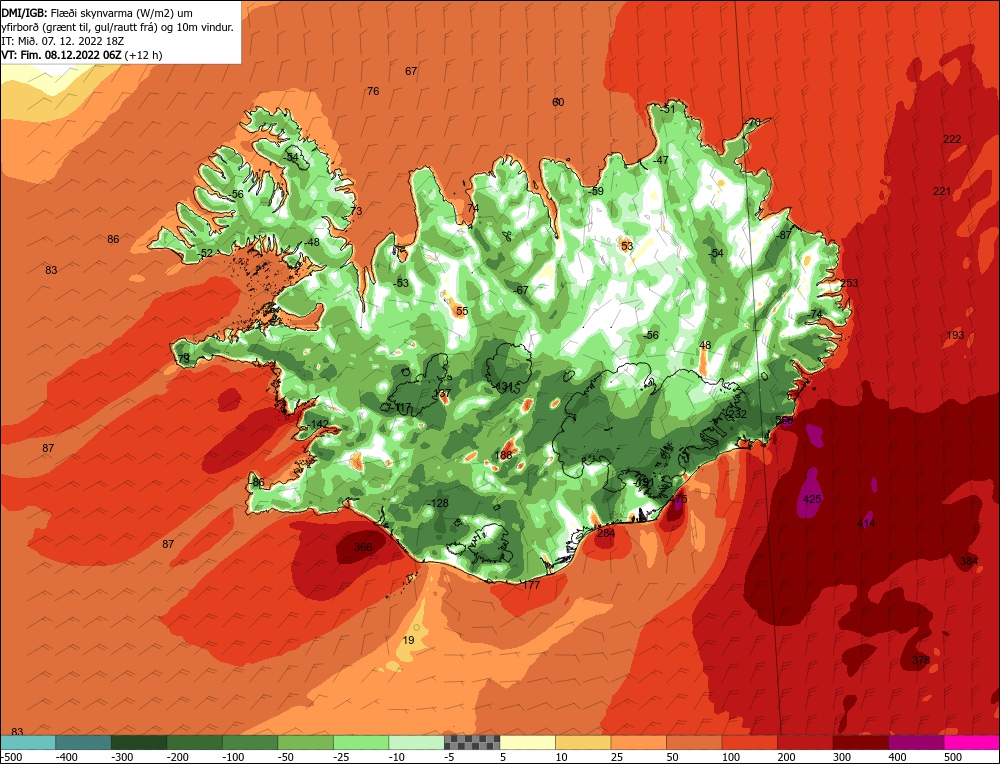Click the purple swatch between 400 and 500
The image size is (1000, 764).
916,742
